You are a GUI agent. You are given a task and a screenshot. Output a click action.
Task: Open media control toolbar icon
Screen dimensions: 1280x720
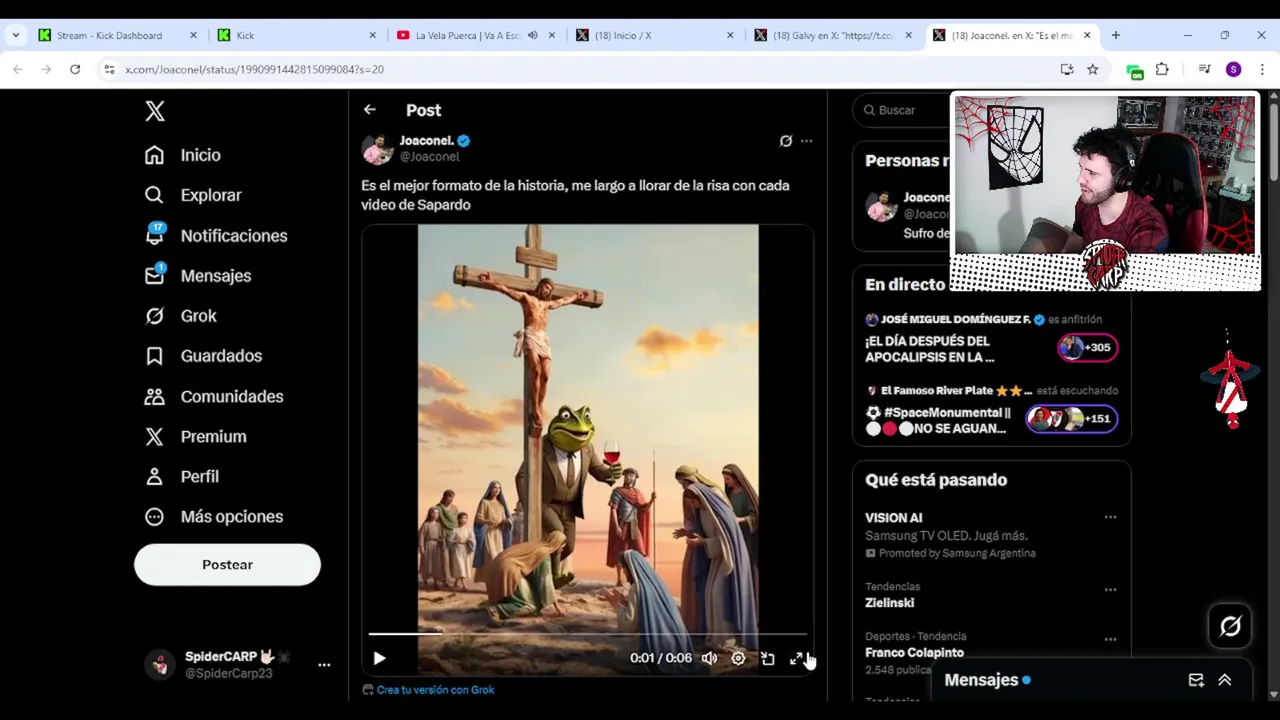pyautogui.click(x=1204, y=69)
